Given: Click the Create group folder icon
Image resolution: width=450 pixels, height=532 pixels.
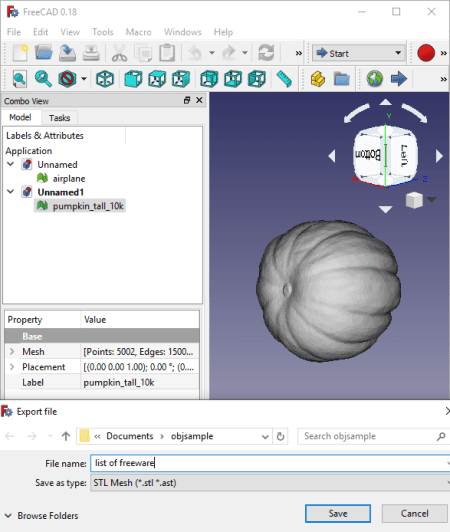Looking at the screenshot, I should 341,79.
